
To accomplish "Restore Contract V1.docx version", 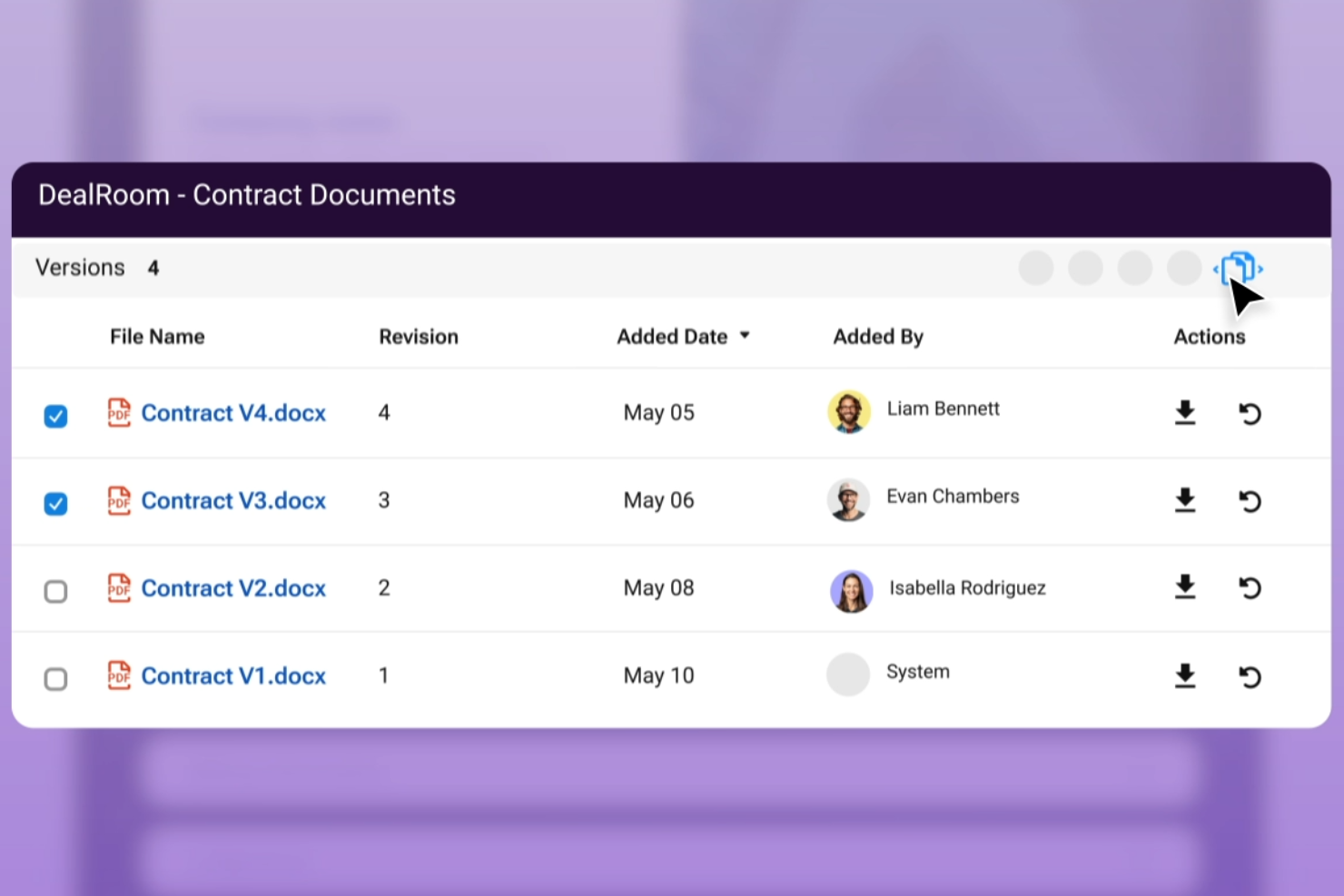I will click(x=1250, y=676).
